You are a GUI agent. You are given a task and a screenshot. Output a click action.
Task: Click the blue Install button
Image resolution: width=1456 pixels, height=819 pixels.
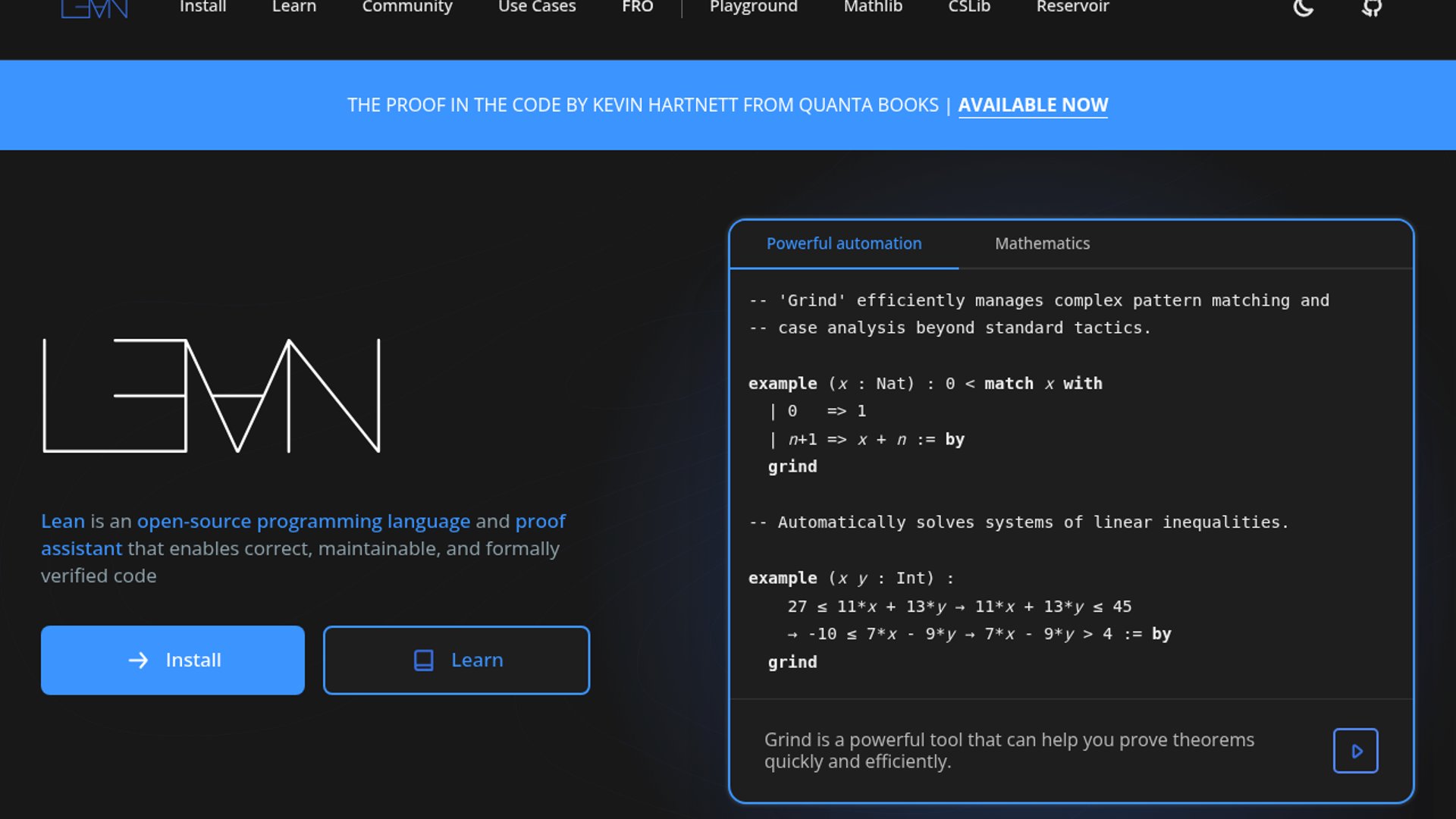pos(173,660)
